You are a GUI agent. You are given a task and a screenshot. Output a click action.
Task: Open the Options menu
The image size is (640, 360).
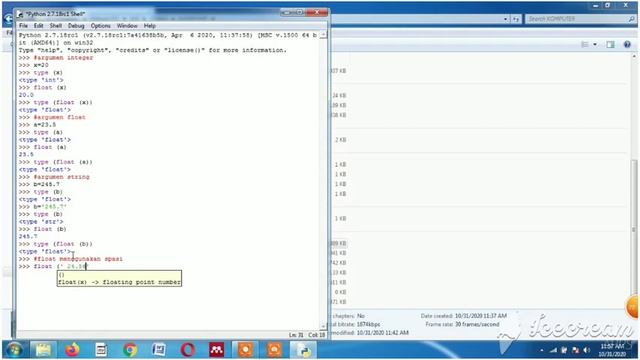(100, 26)
